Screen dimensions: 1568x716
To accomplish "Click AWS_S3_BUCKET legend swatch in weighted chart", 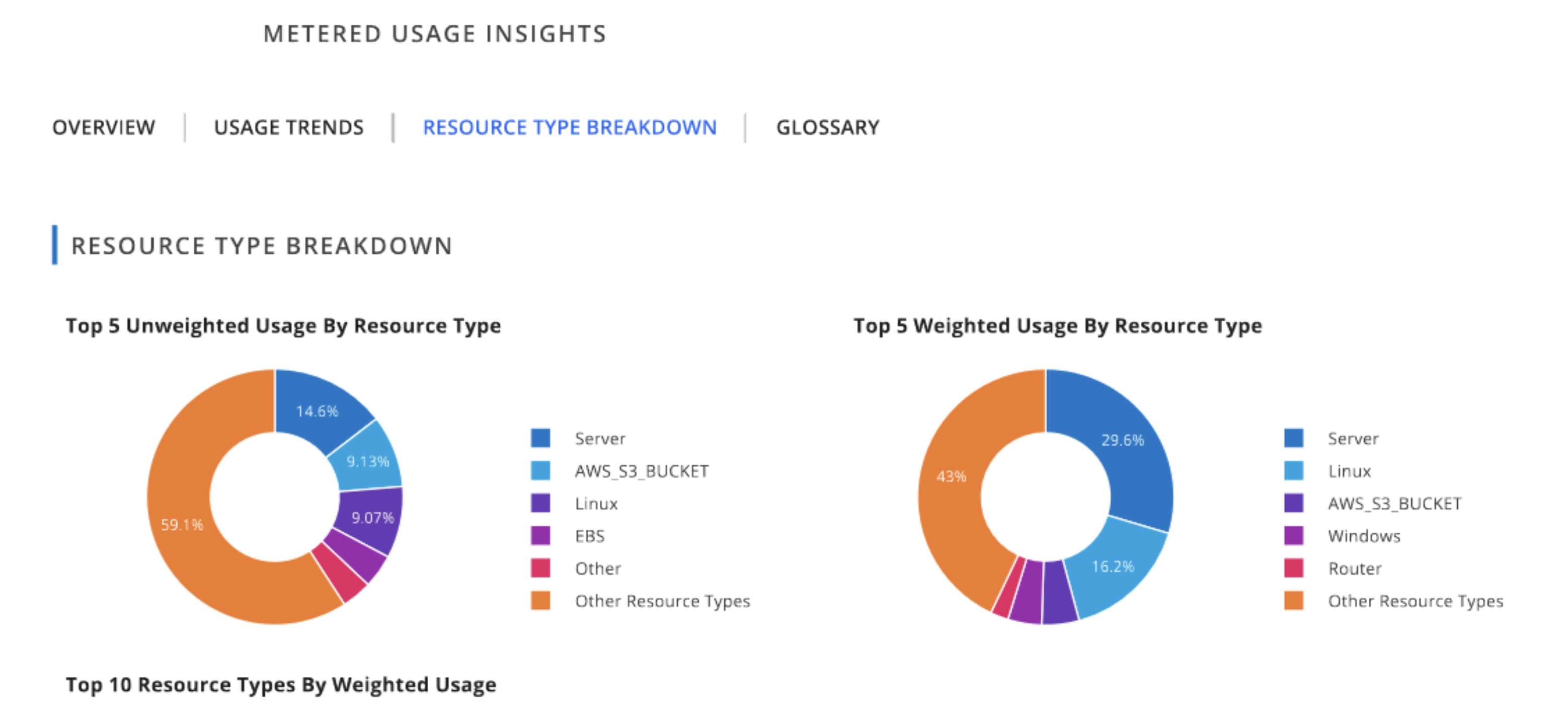I will [x=1293, y=503].
